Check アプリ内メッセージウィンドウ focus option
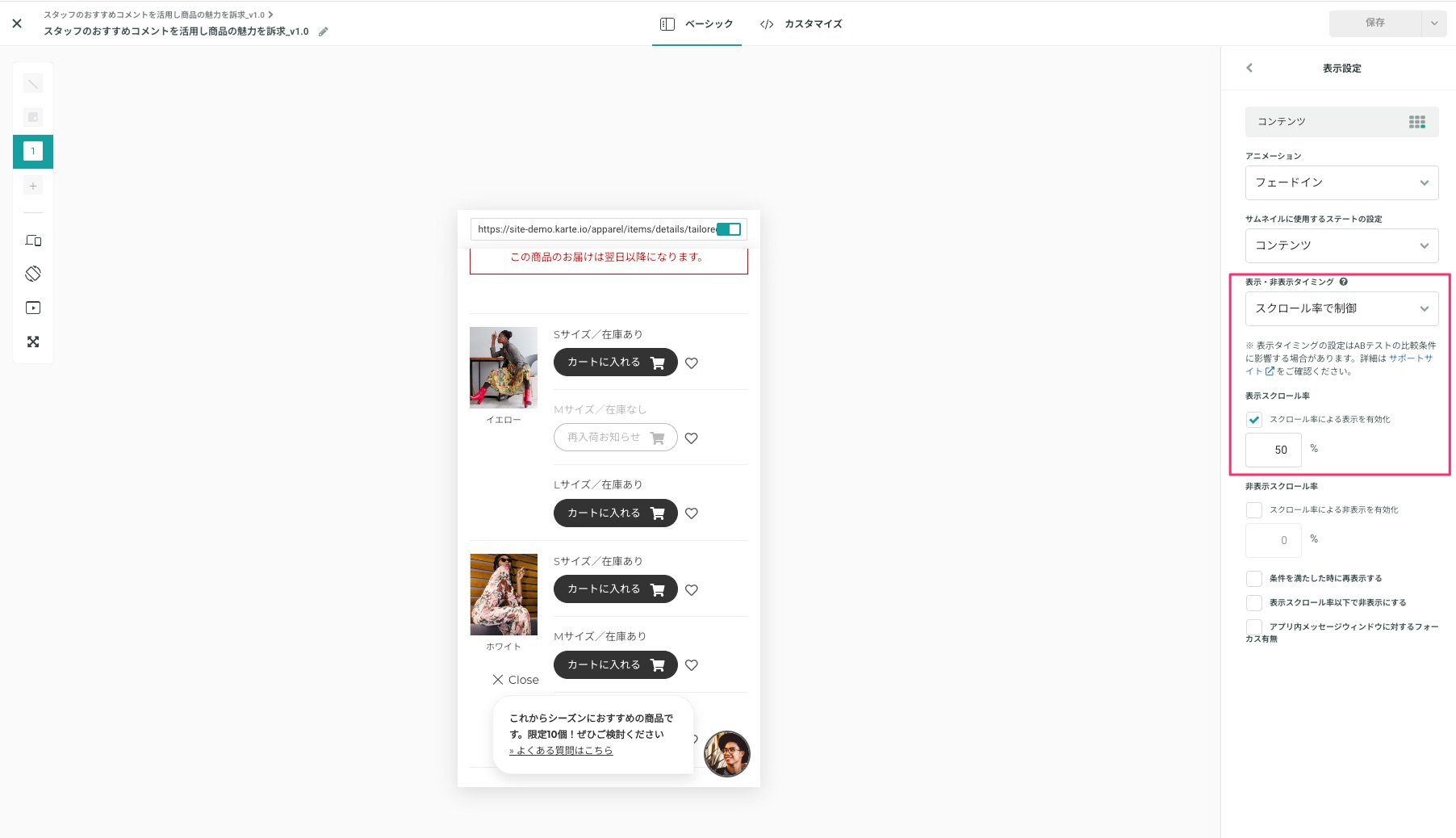1456x838 pixels. point(1253,626)
